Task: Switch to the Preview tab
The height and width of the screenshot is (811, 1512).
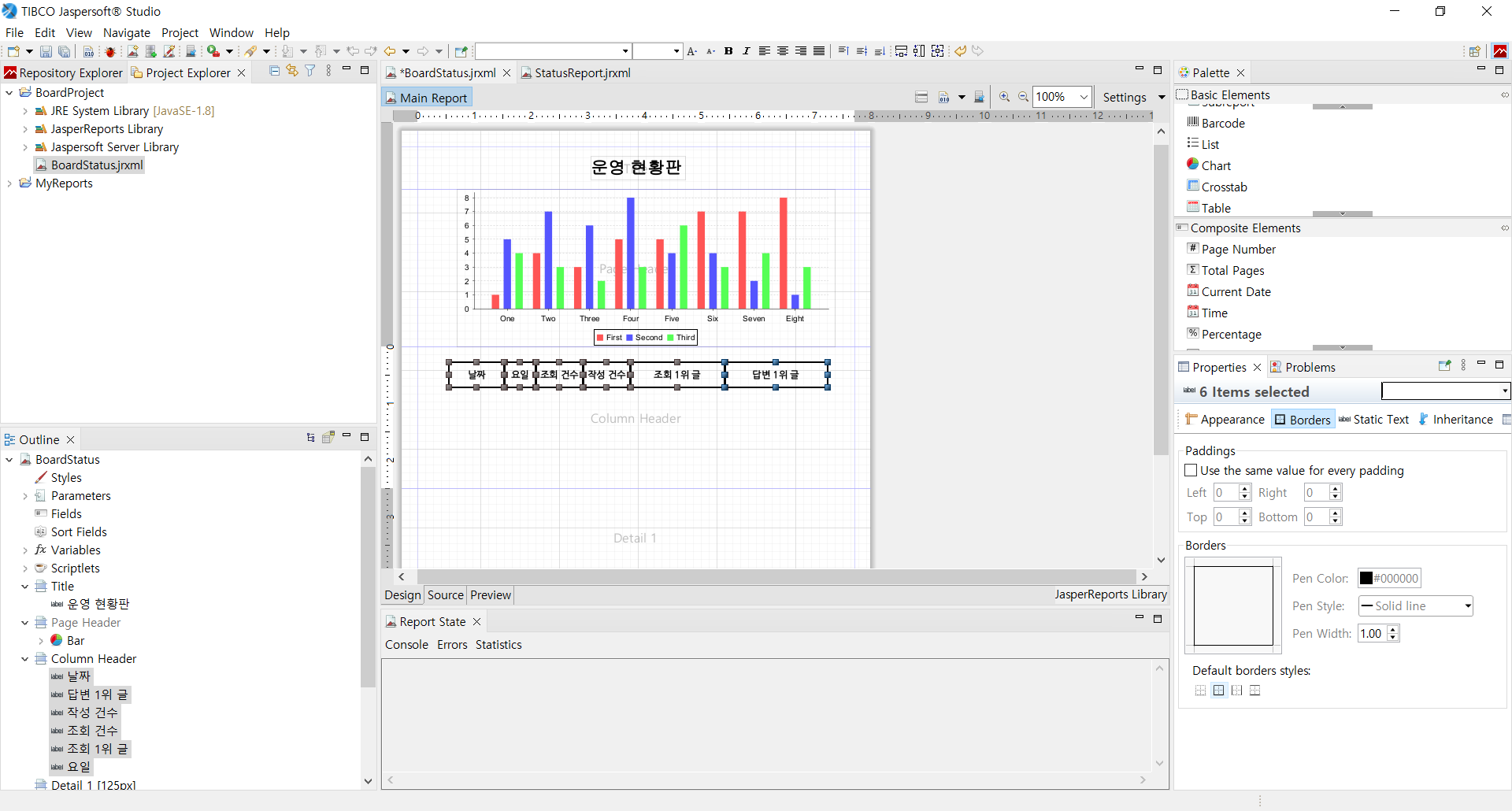Action: pos(491,595)
